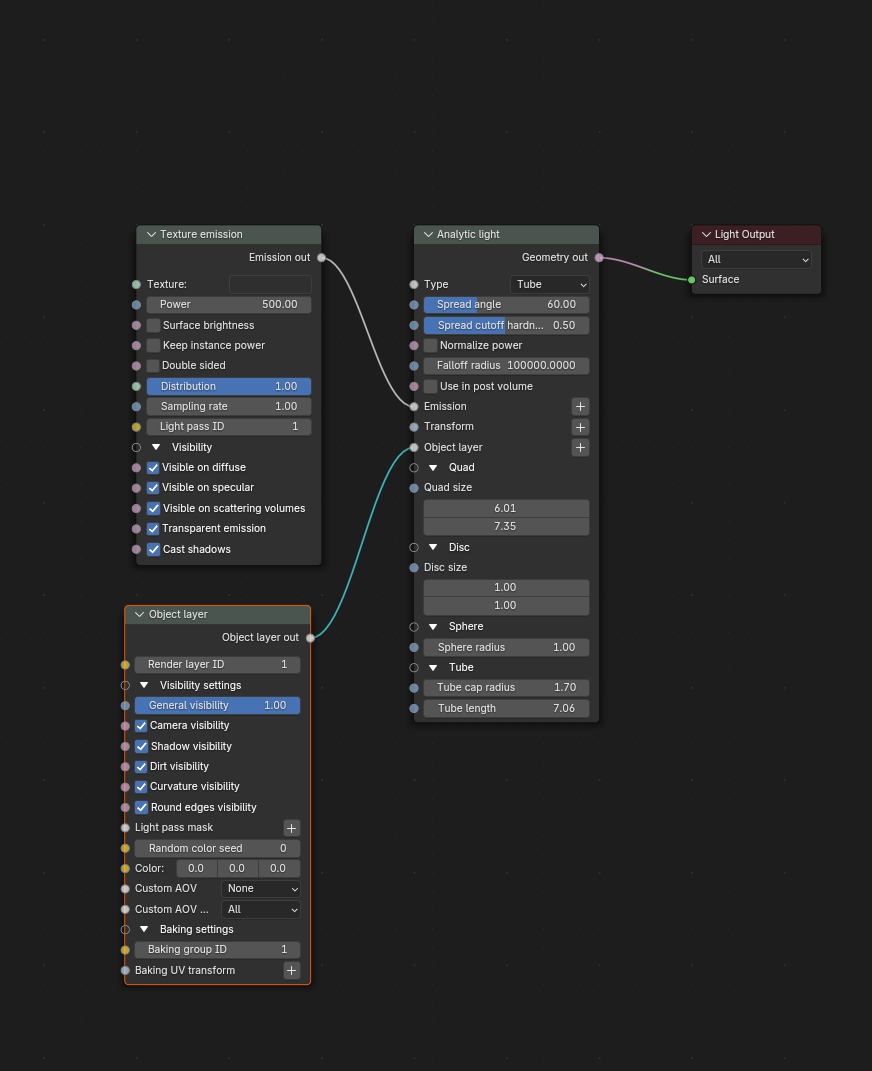This screenshot has height=1071, width=872.
Task: Click the Quad size input socket
Action: 414,488
